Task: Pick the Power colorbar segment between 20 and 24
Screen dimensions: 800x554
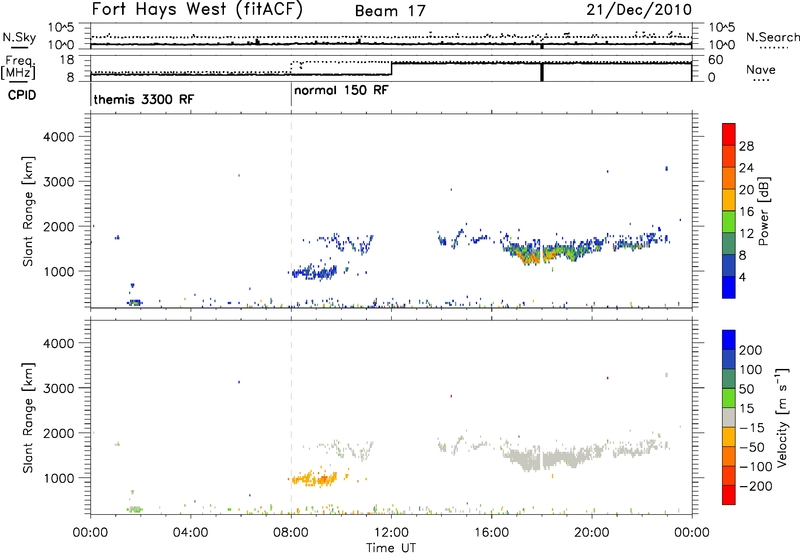Action: point(729,178)
